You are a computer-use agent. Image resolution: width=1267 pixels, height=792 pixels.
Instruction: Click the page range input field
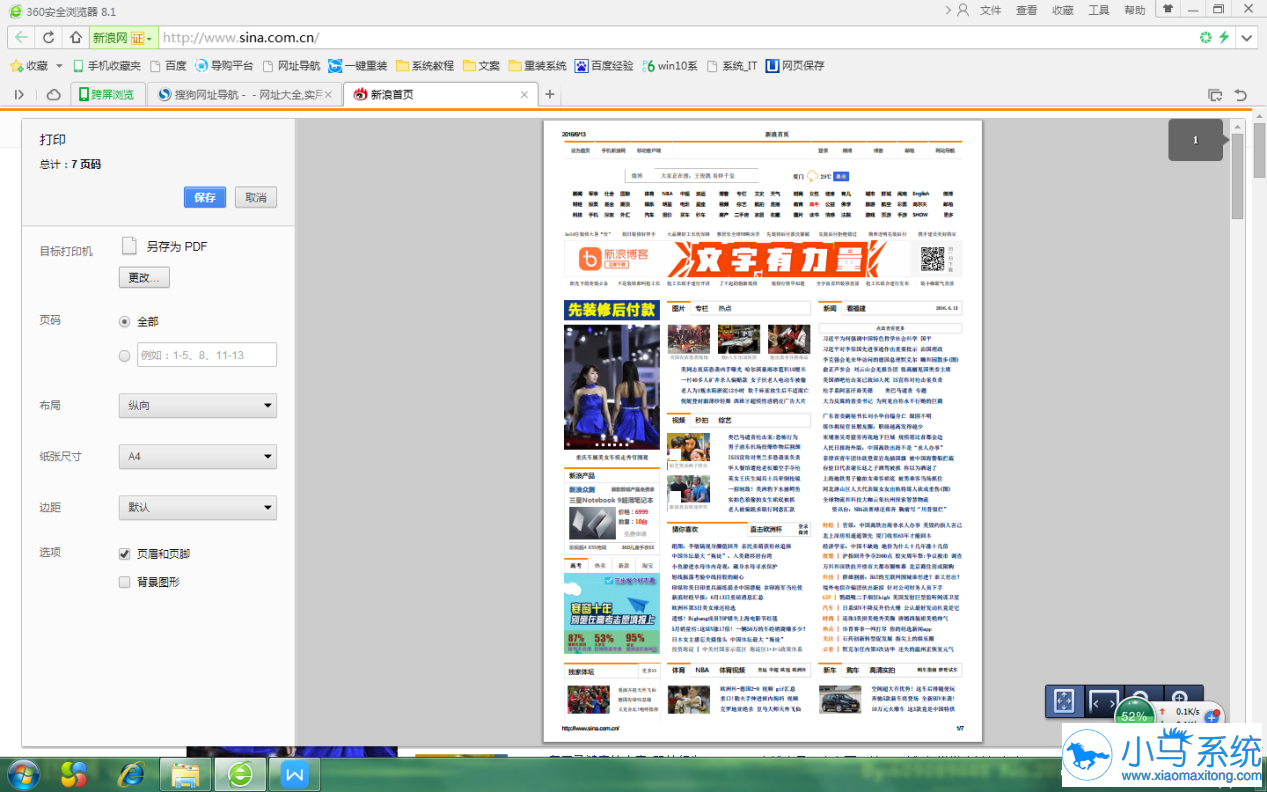[206, 355]
